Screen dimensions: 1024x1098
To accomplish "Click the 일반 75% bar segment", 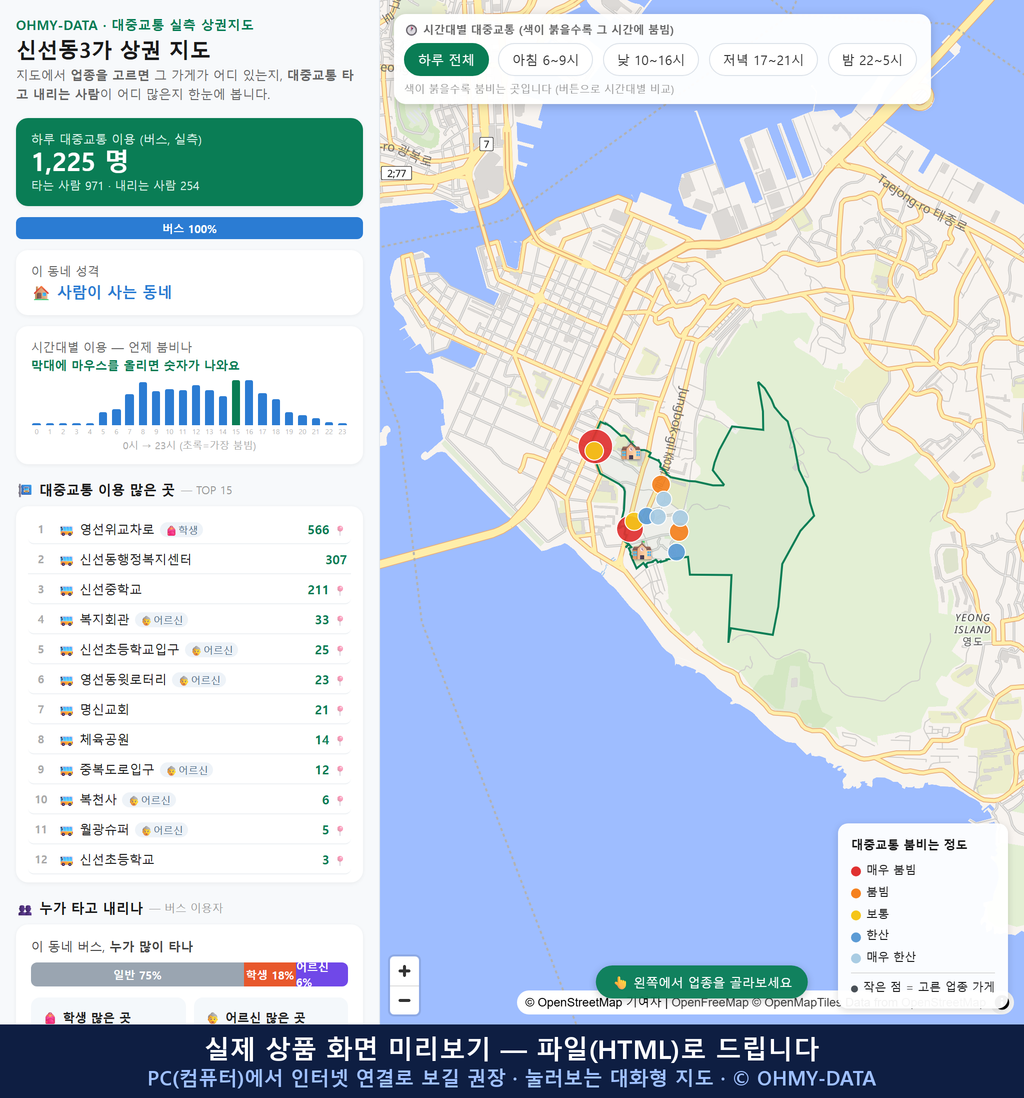I will point(137,975).
